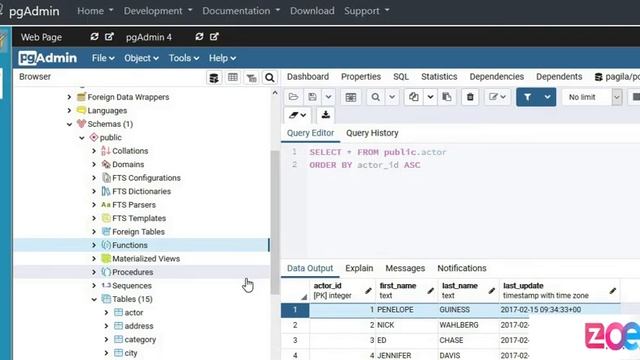Click the Save File disk icon
The width and height of the screenshot is (640, 360).
pos(313,97)
